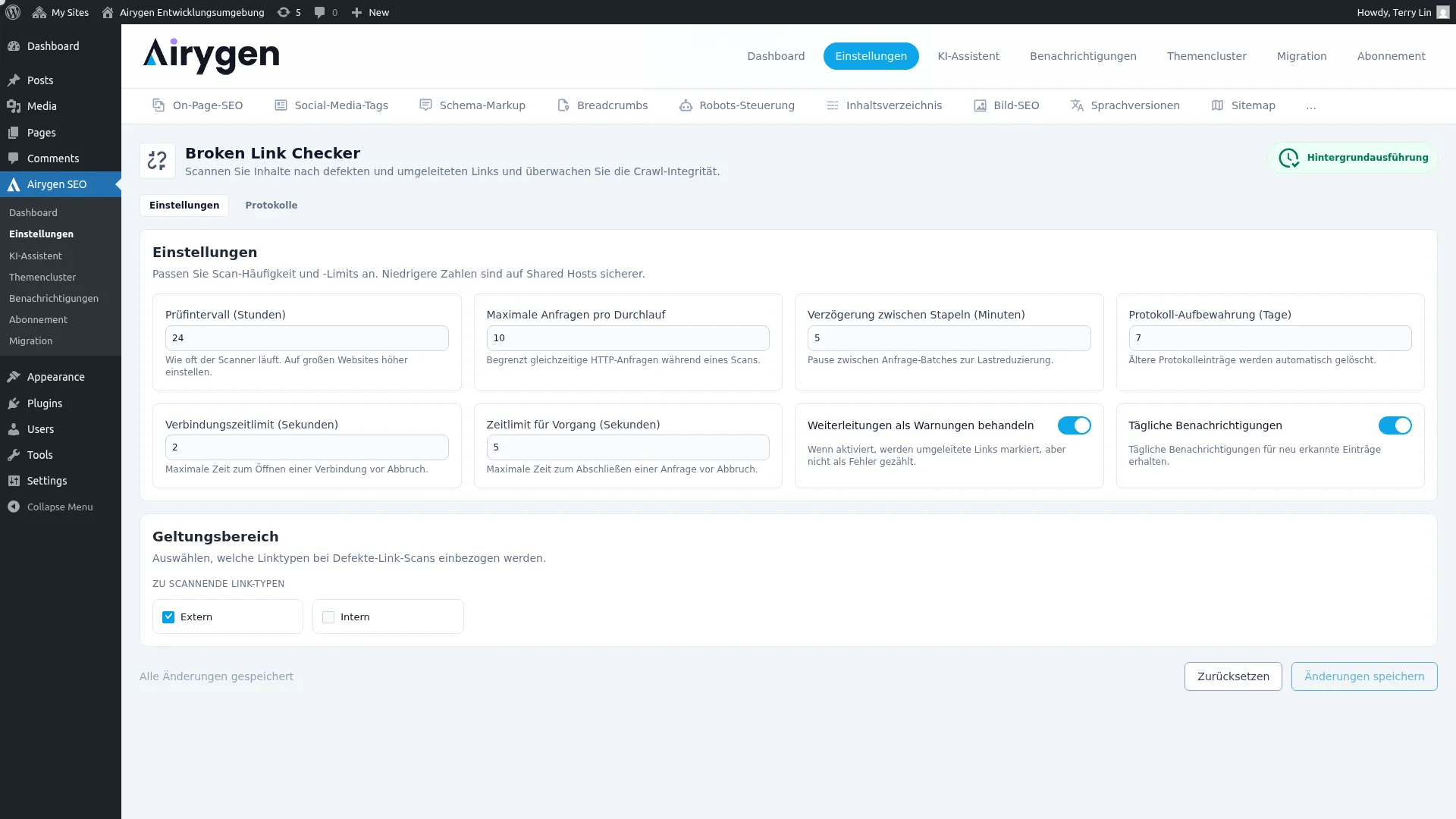The width and height of the screenshot is (1456, 819).
Task: Click the Sprachversionen translate icon
Action: (x=1077, y=105)
